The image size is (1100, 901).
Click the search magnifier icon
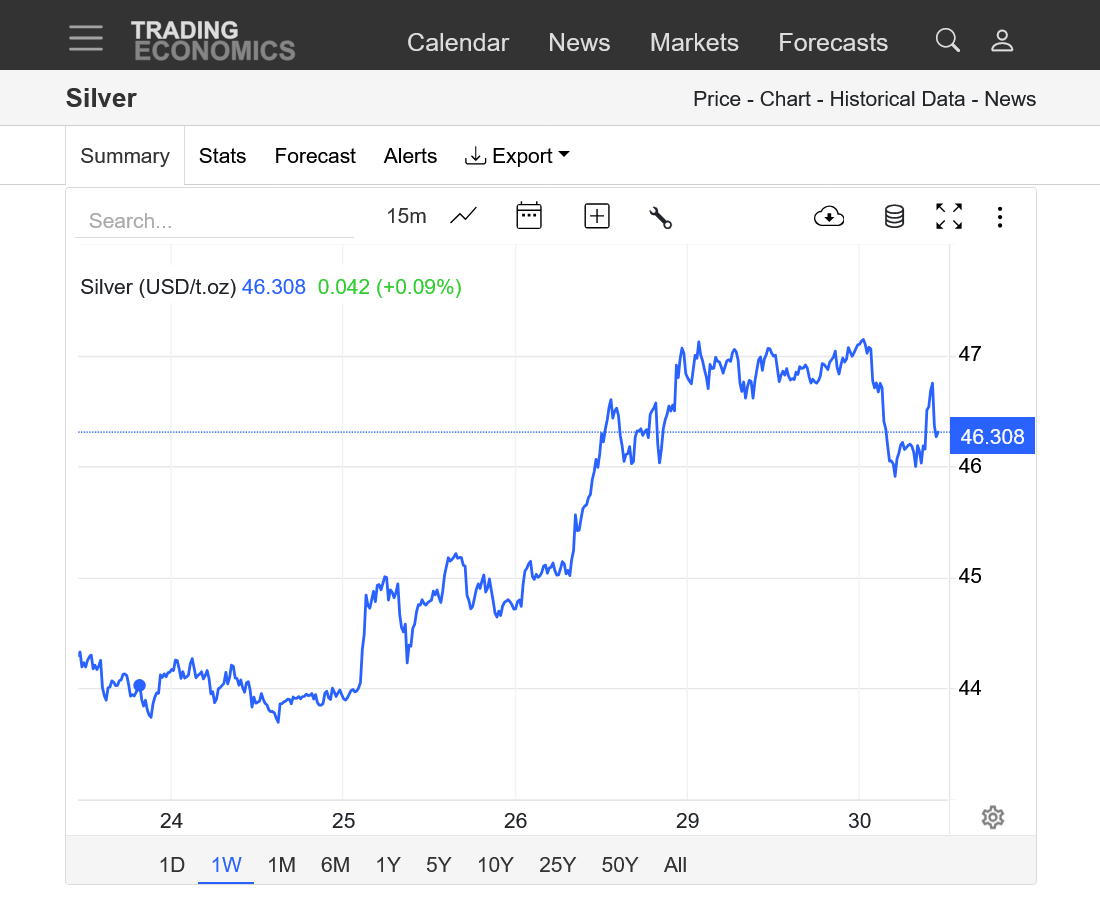(947, 41)
